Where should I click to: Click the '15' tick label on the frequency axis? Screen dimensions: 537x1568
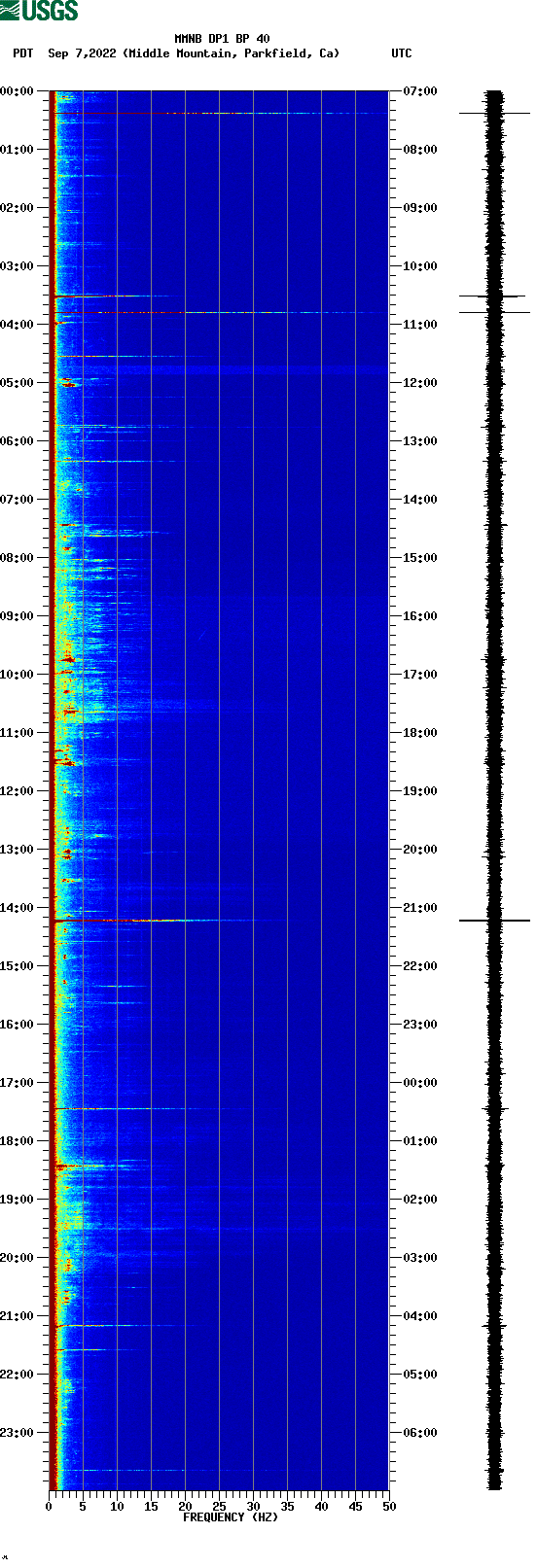tap(151, 1507)
